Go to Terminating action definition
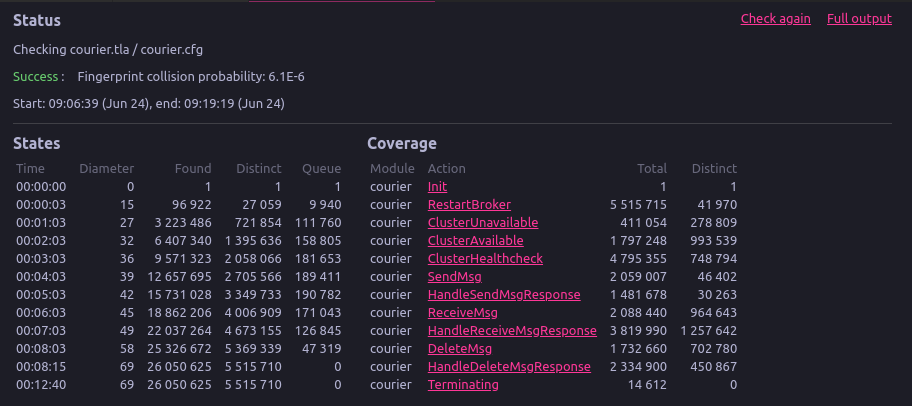The image size is (912, 406). [x=463, y=385]
